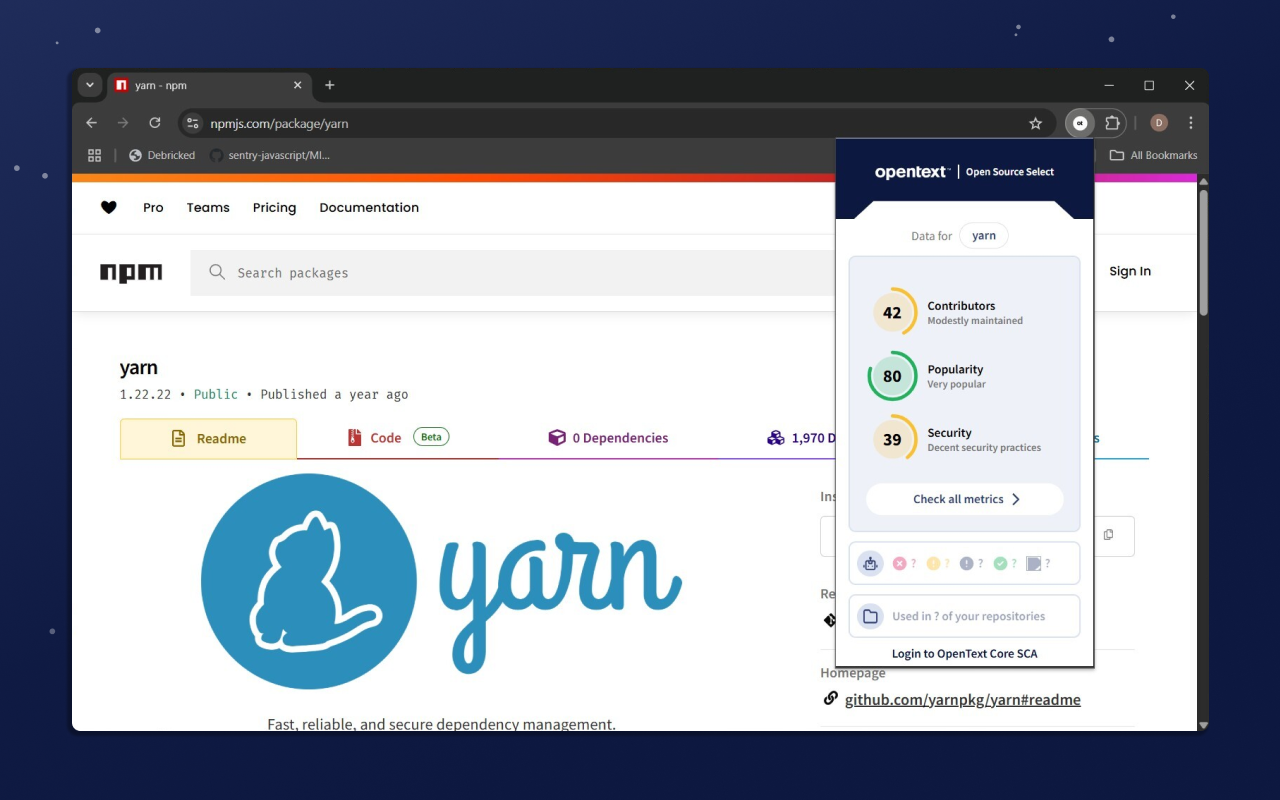Go to Pricing page
Image resolution: width=1280 pixels, height=800 pixels.
[274, 207]
